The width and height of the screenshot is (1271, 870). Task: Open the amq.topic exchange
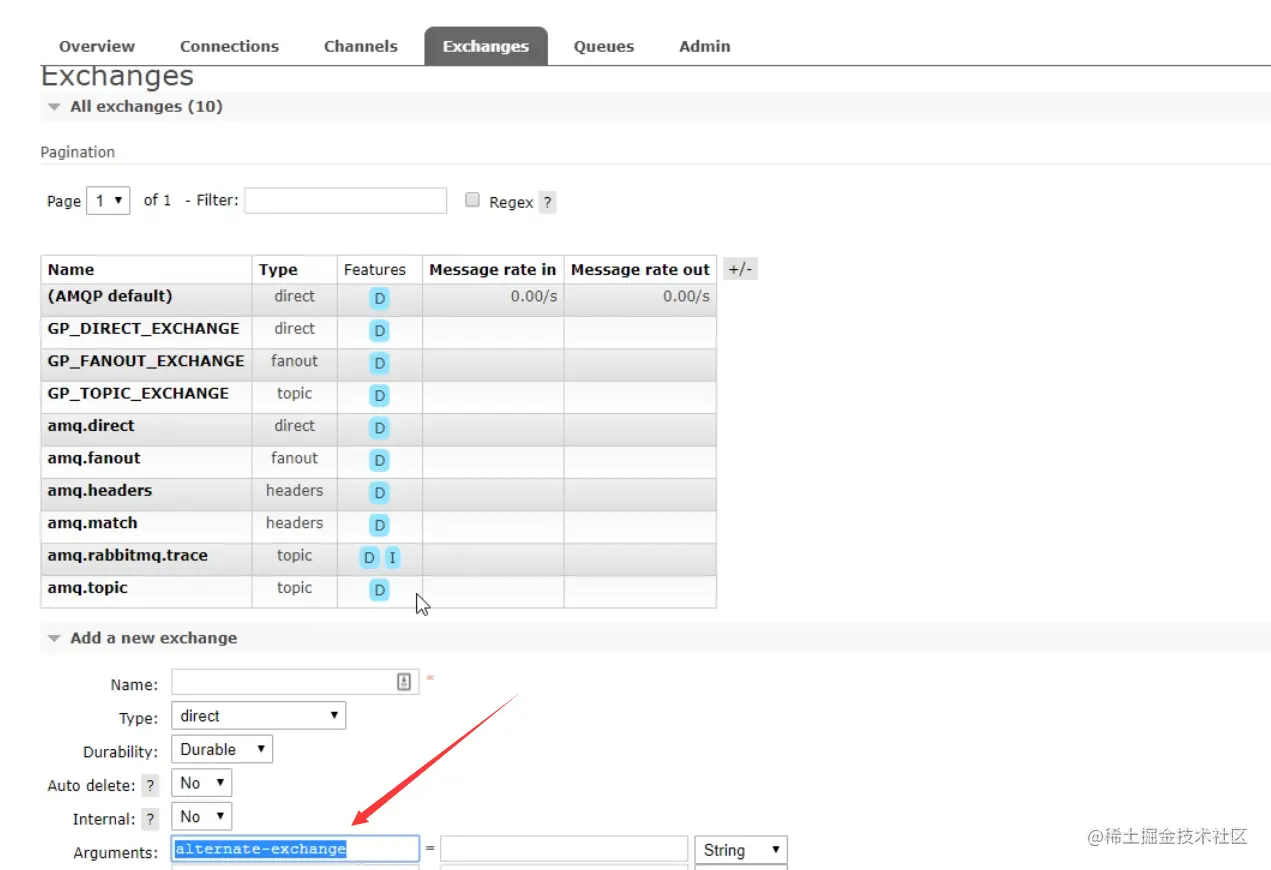[88, 588]
